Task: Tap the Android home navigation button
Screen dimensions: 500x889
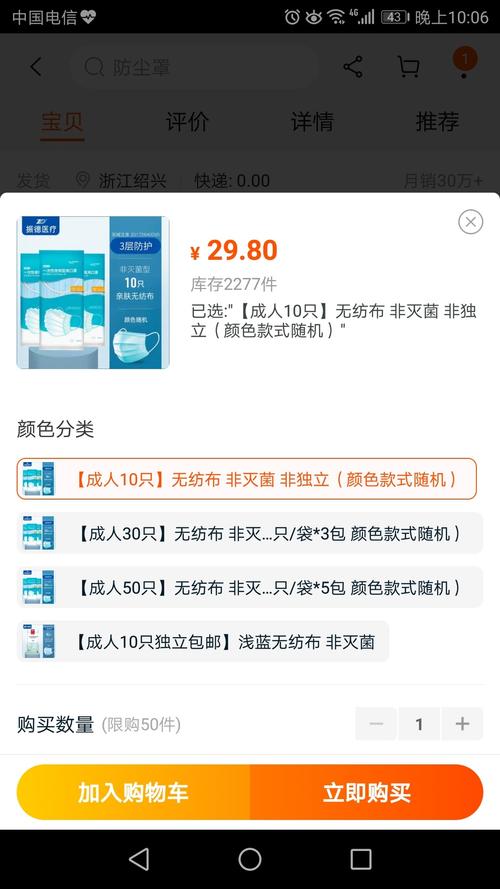Action: pos(250,859)
